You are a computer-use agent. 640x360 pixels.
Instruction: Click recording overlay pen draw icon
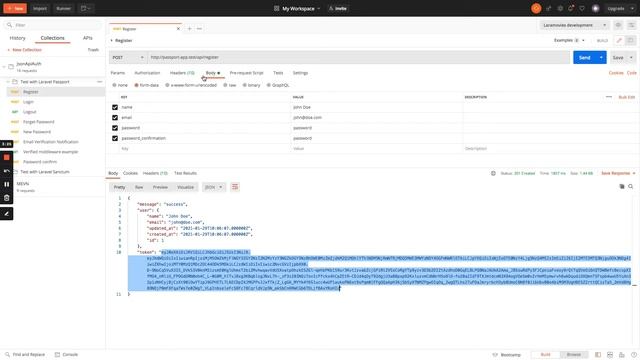pos(7,214)
